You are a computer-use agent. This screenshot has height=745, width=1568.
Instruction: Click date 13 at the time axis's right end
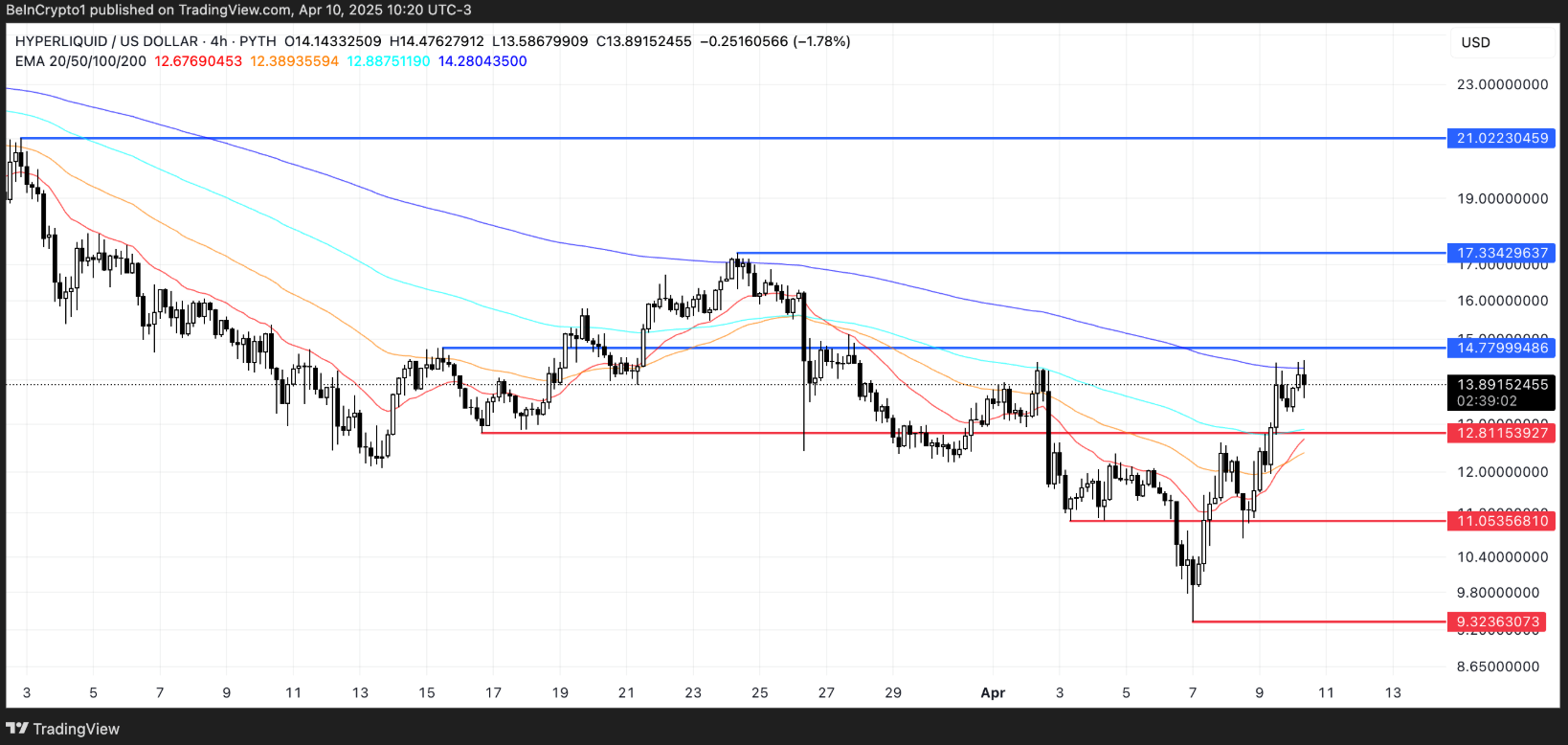pyautogui.click(x=1393, y=692)
